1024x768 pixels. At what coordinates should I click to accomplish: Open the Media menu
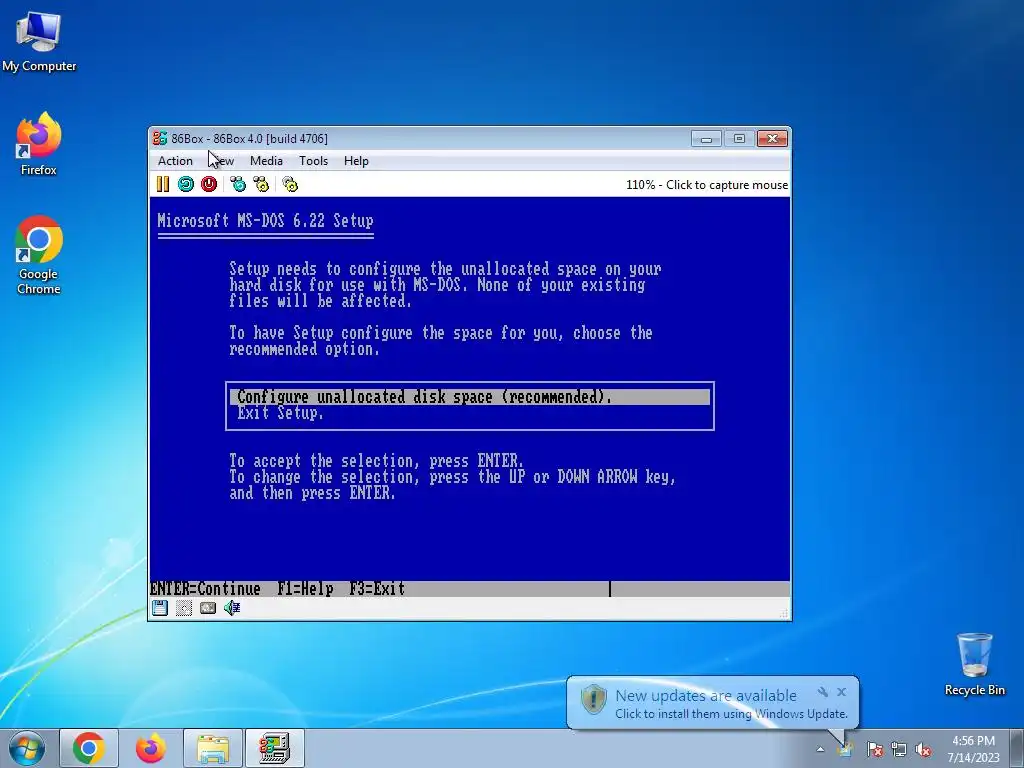(266, 161)
